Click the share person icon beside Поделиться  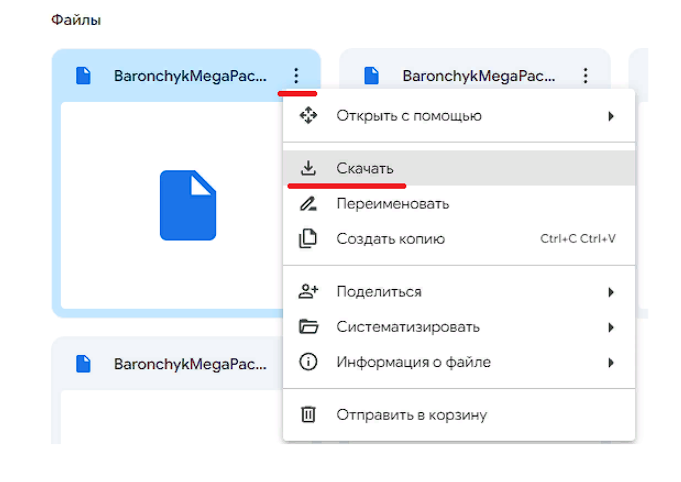[x=308, y=292]
